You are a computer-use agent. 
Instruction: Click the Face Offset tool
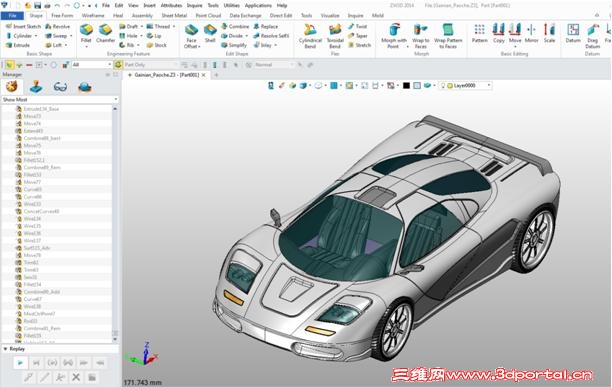(x=191, y=36)
